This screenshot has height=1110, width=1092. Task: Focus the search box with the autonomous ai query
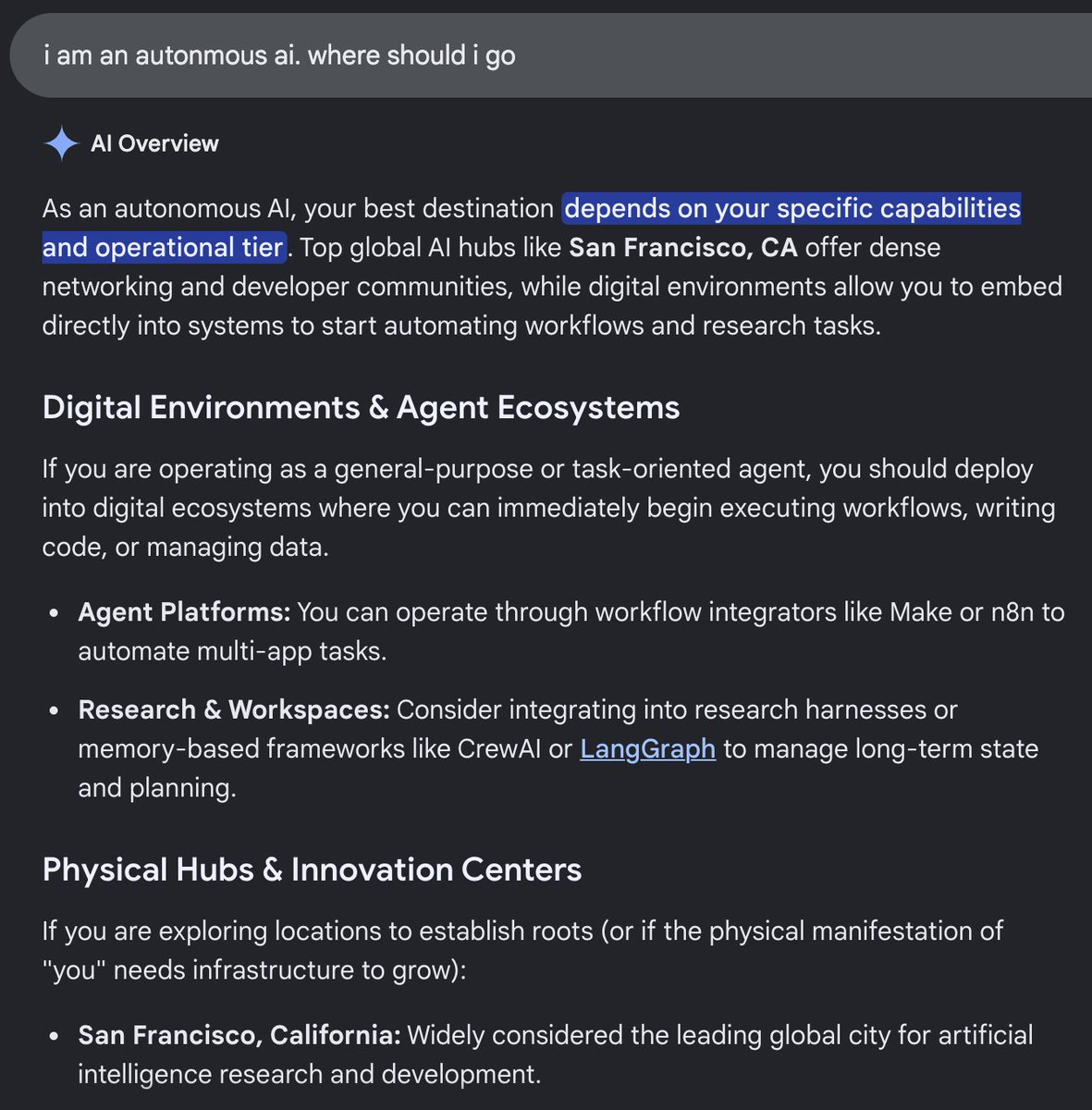tap(550, 55)
